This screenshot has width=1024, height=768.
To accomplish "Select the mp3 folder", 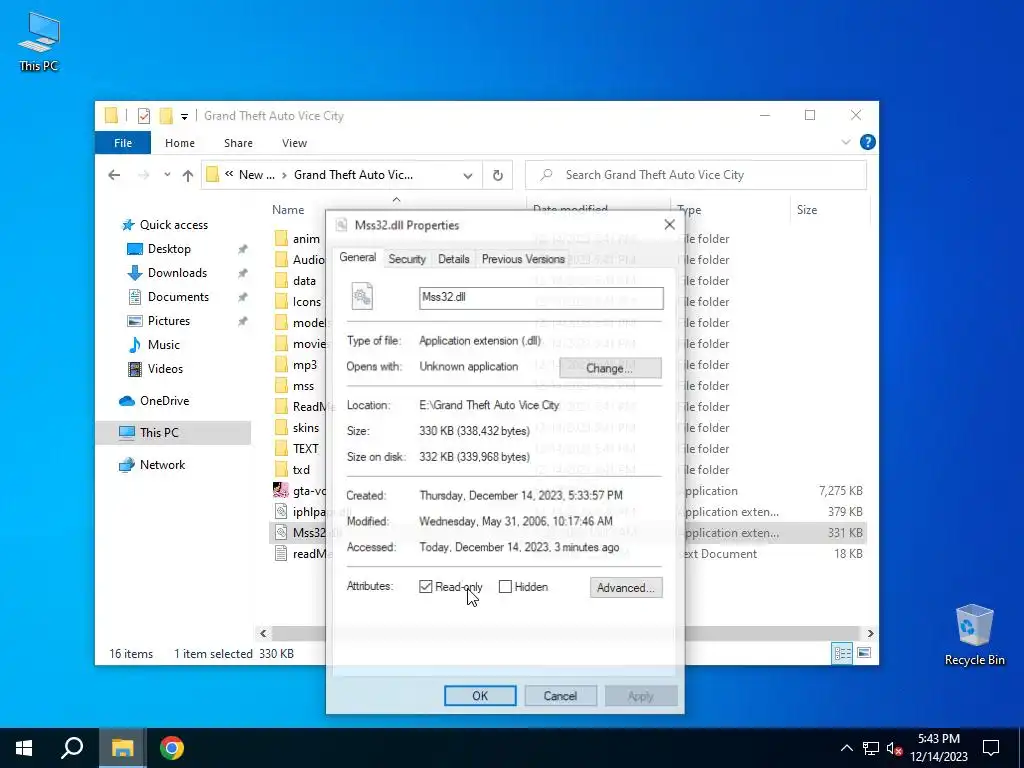I will [297, 365].
